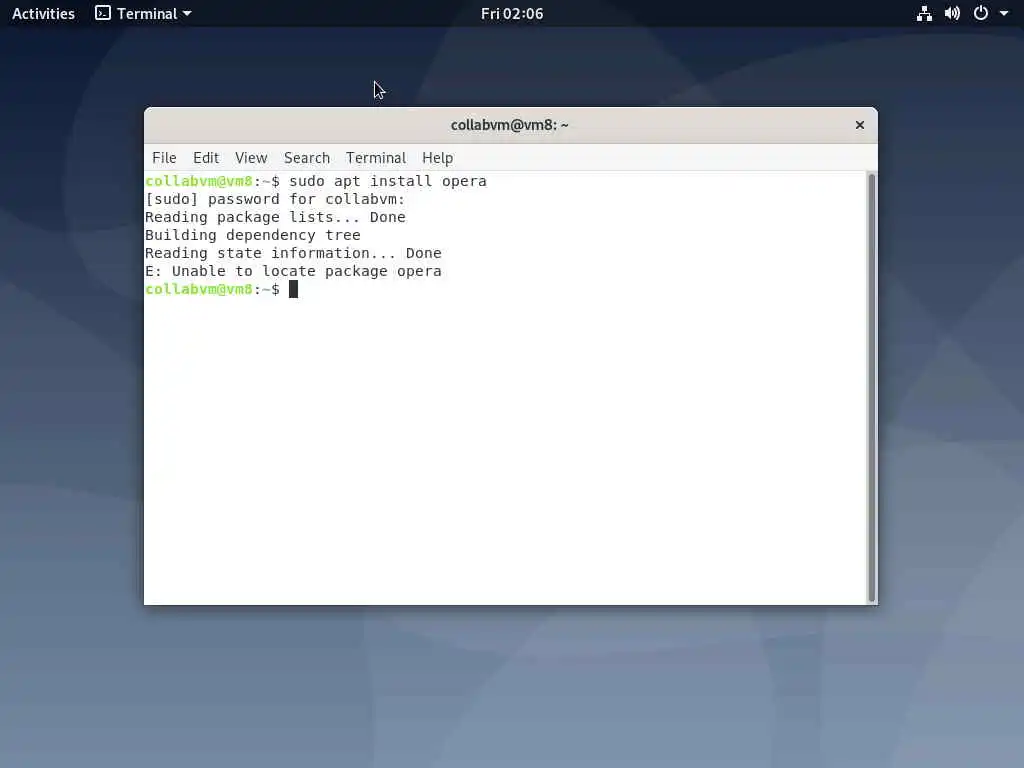Open the Edit menu
The image size is (1024, 768).
point(206,158)
